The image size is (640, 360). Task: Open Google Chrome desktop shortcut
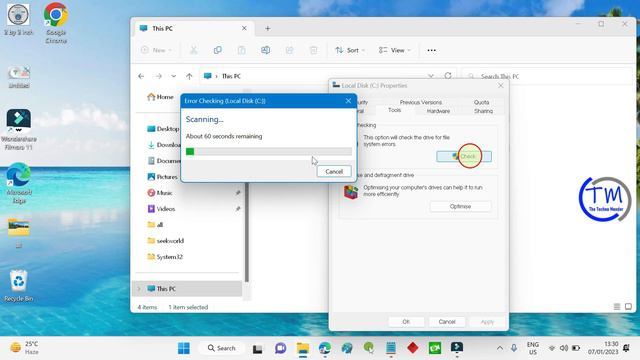click(56, 23)
